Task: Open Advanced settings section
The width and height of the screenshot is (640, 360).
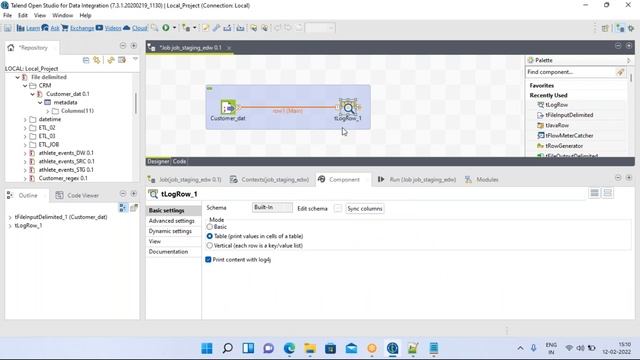Action: click(x=171, y=221)
